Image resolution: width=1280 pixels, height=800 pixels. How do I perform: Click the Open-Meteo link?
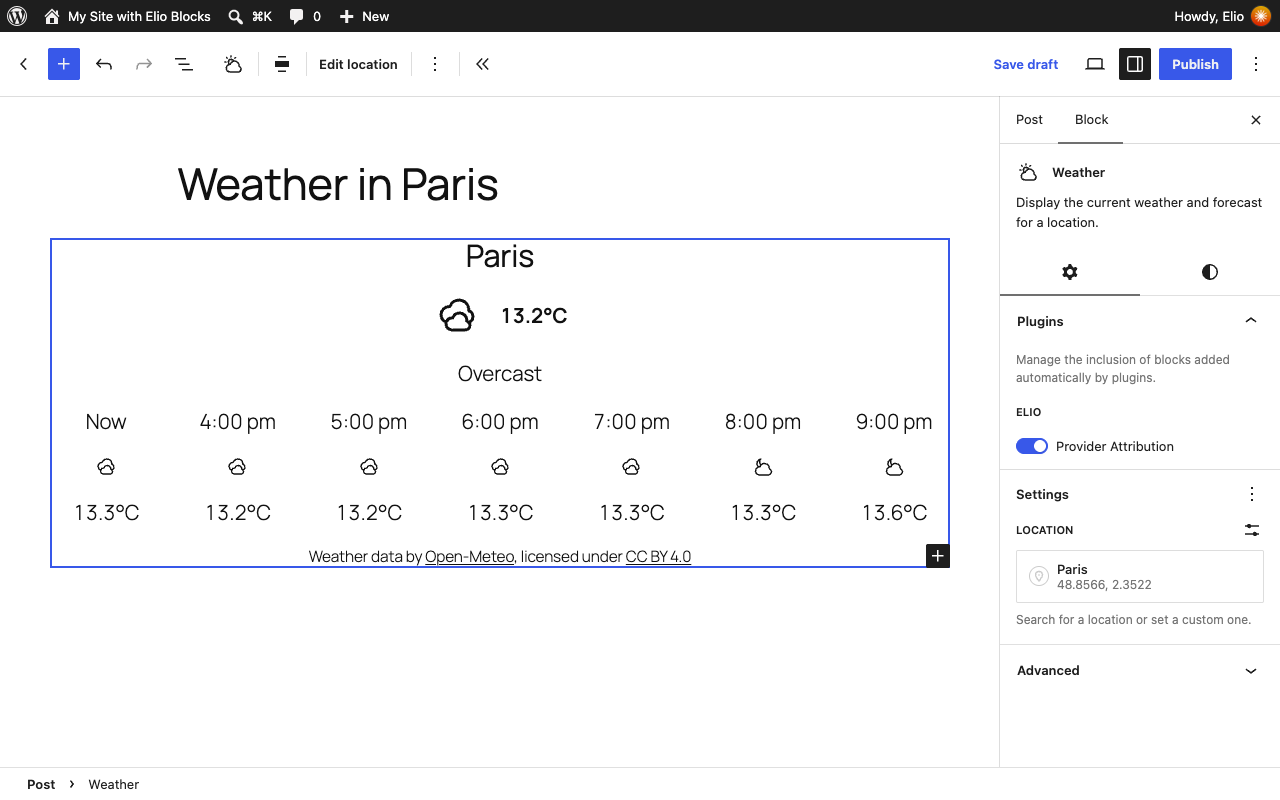(x=469, y=557)
